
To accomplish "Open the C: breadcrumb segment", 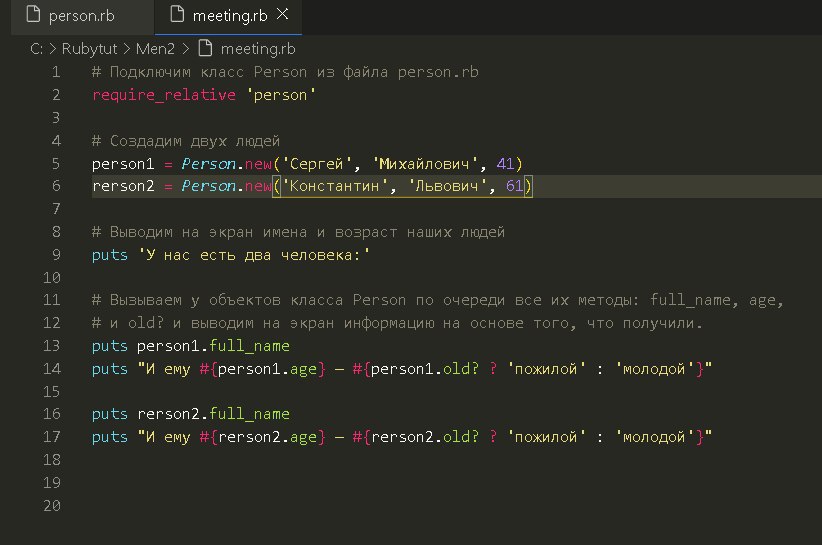I will click(36, 49).
